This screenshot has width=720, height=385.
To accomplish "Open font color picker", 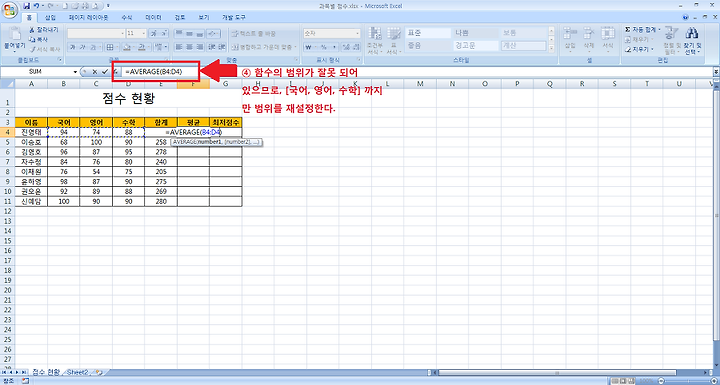I will coord(142,47).
